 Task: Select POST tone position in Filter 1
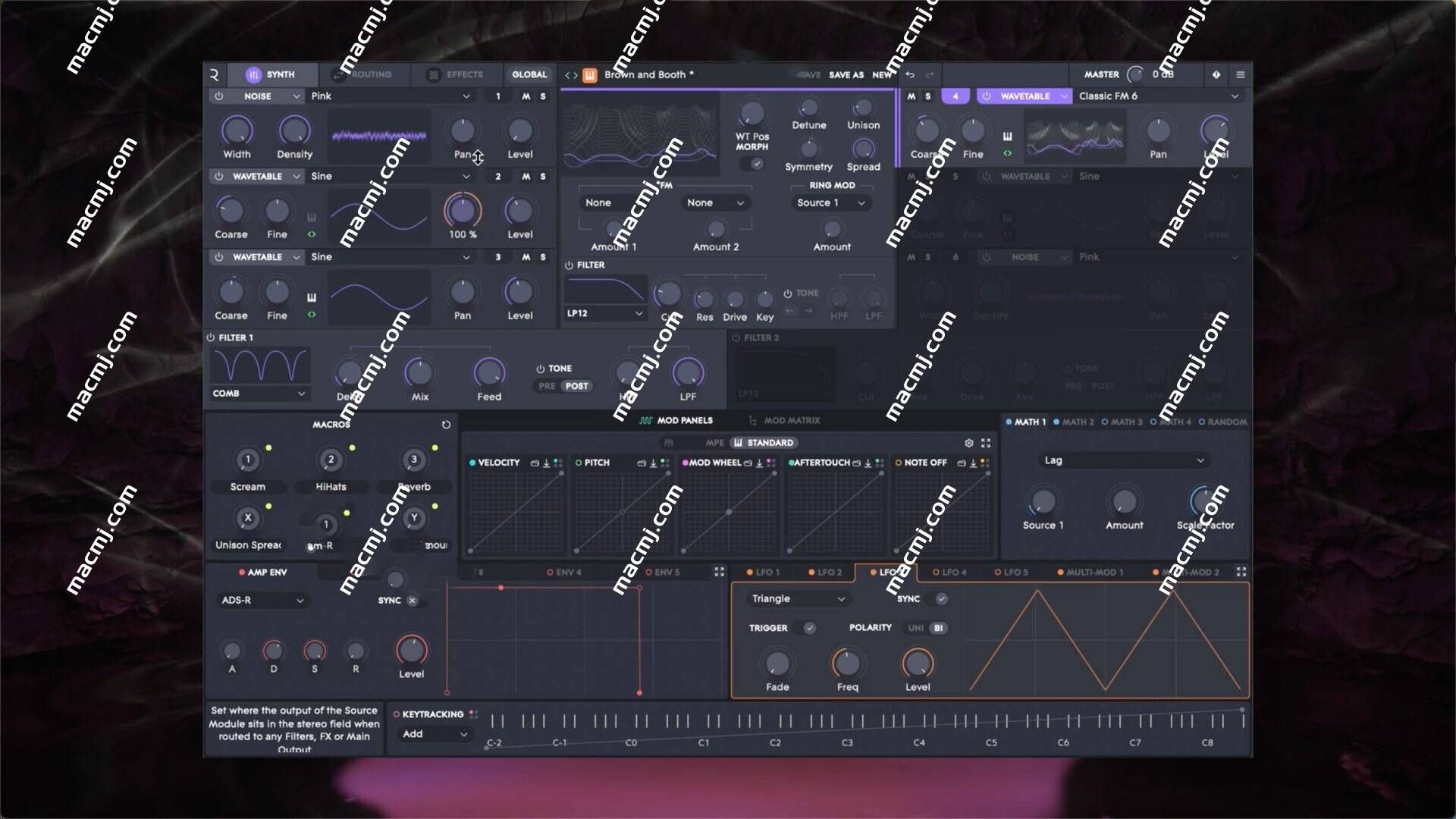pos(576,386)
